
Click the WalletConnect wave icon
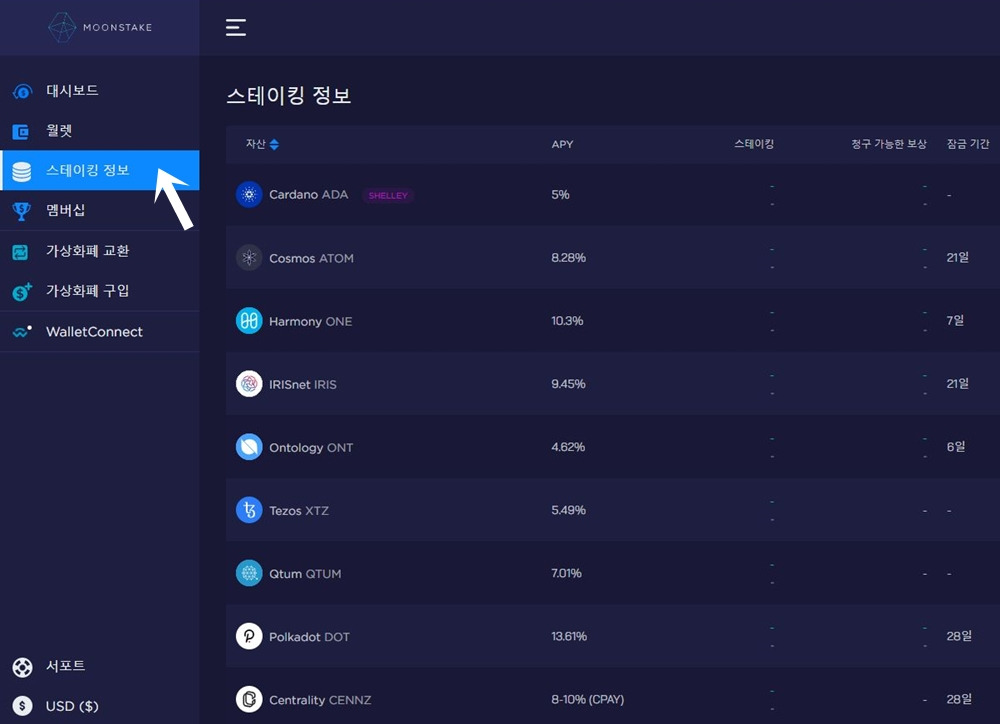22,332
